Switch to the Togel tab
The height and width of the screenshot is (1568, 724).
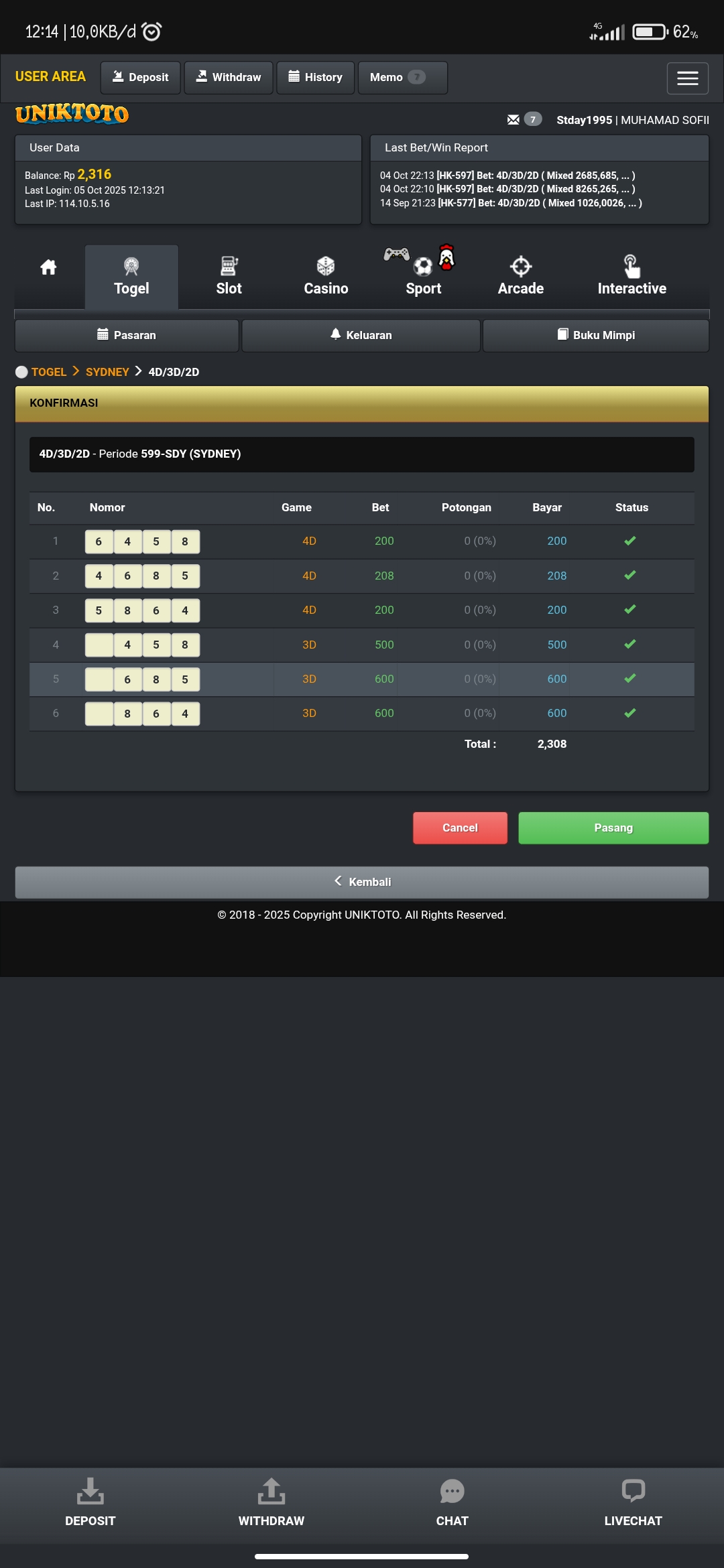(131, 277)
